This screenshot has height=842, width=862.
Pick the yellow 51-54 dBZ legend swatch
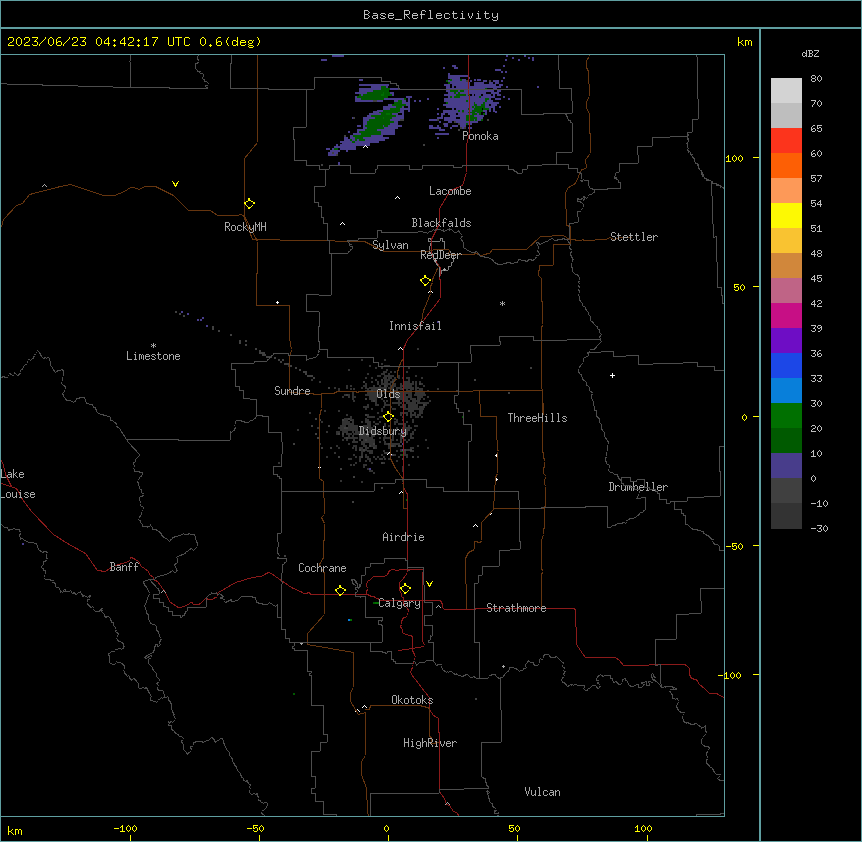(786, 216)
